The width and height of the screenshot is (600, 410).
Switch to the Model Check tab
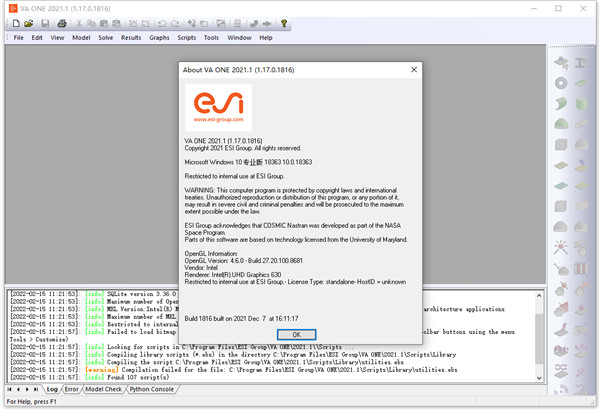tap(104, 389)
